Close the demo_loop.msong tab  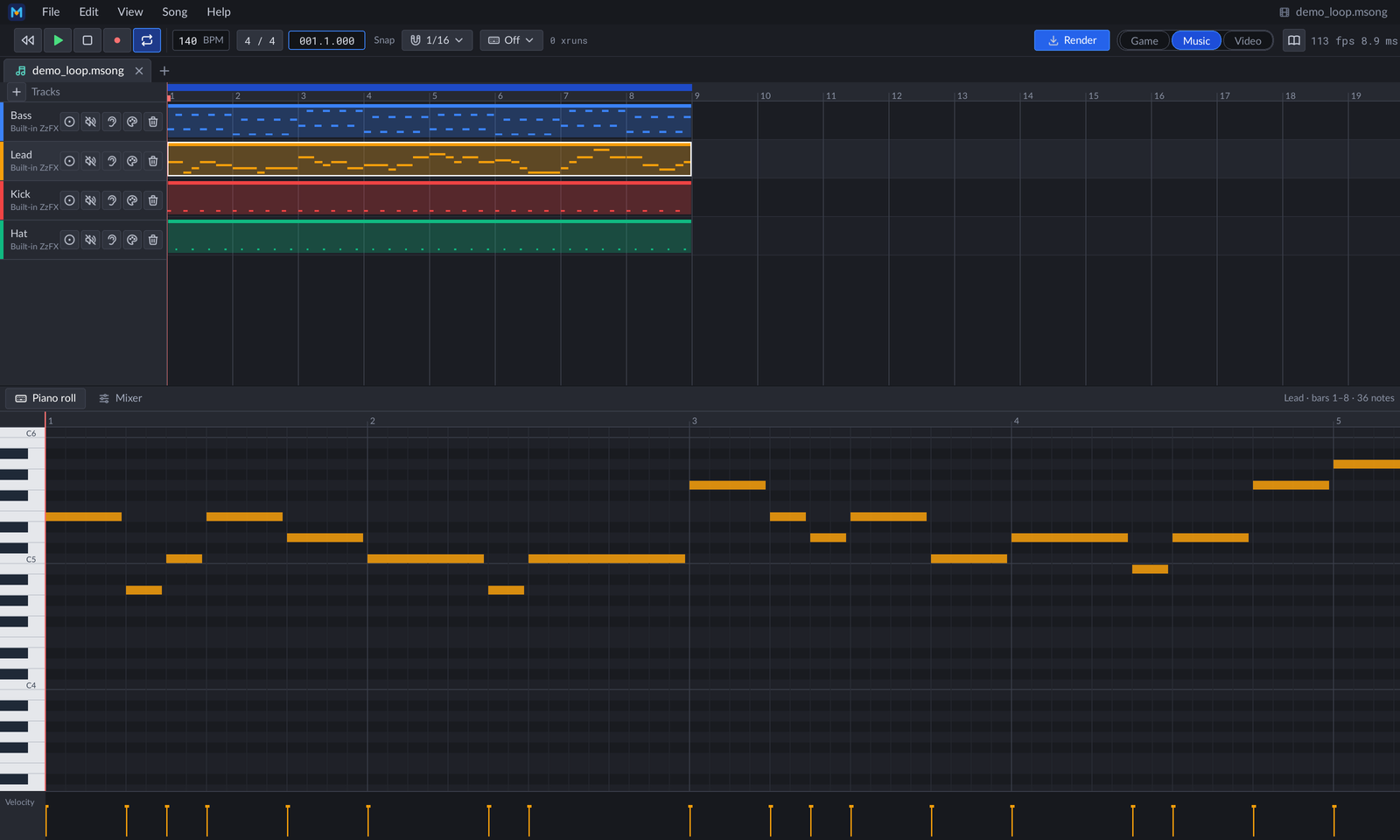click(x=139, y=71)
